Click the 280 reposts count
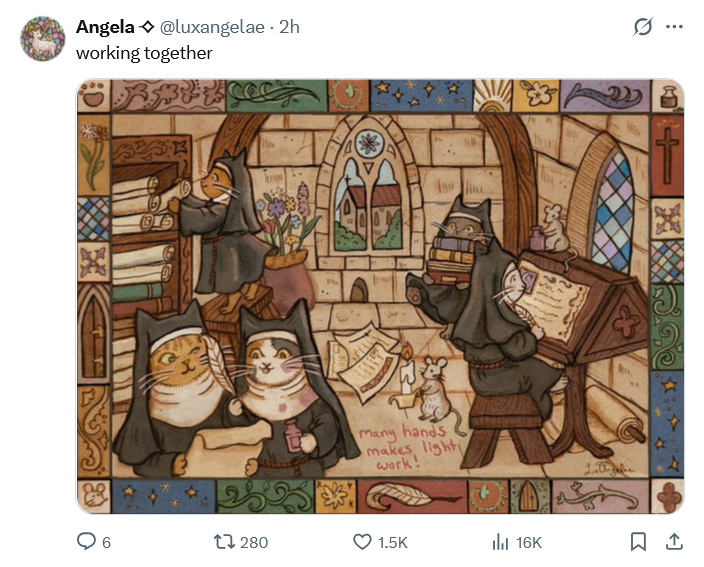The height and width of the screenshot is (567, 704). click(x=255, y=542)
